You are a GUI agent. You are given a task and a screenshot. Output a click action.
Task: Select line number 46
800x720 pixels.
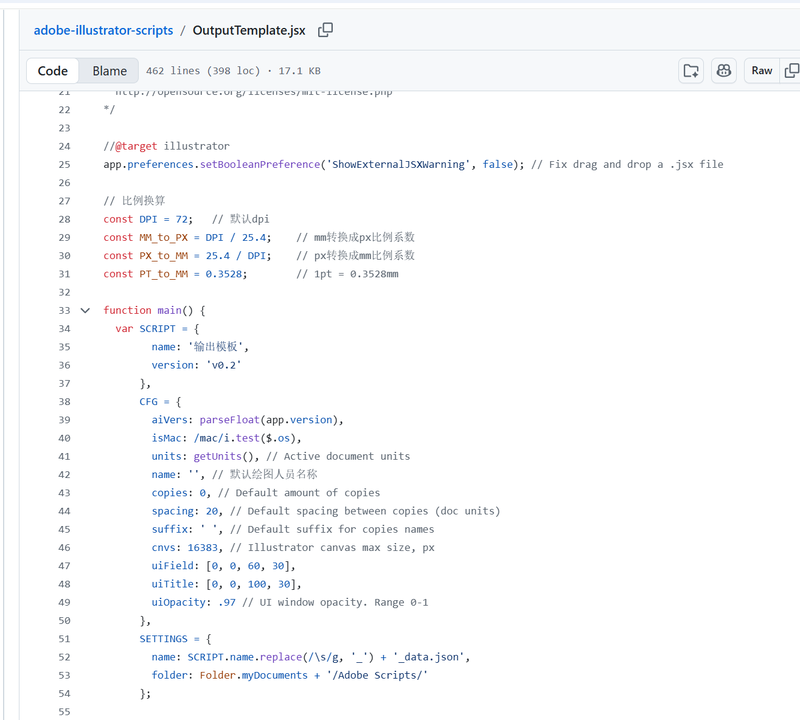(x=64, y=548)
